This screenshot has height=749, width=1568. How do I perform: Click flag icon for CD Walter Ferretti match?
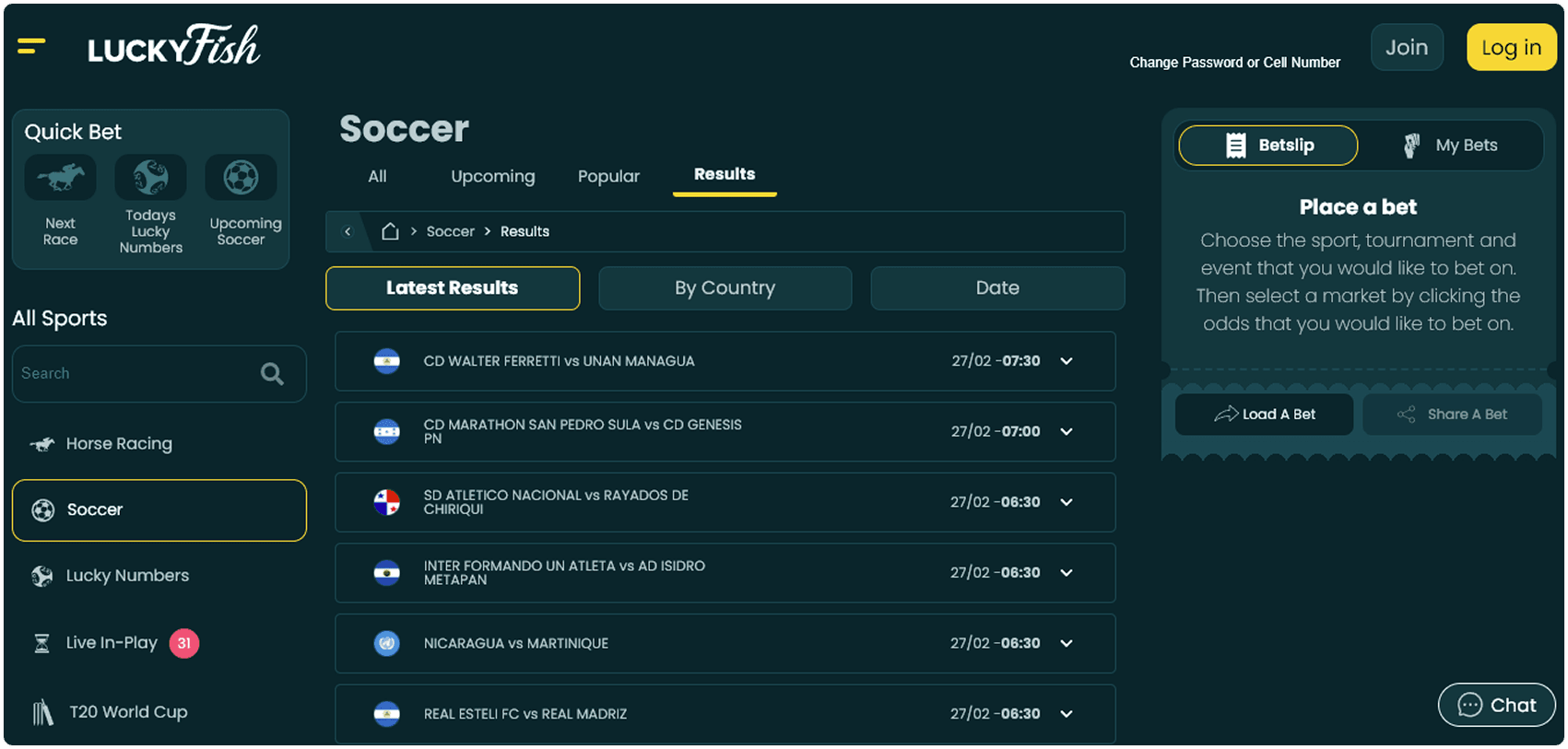(386, 361)
